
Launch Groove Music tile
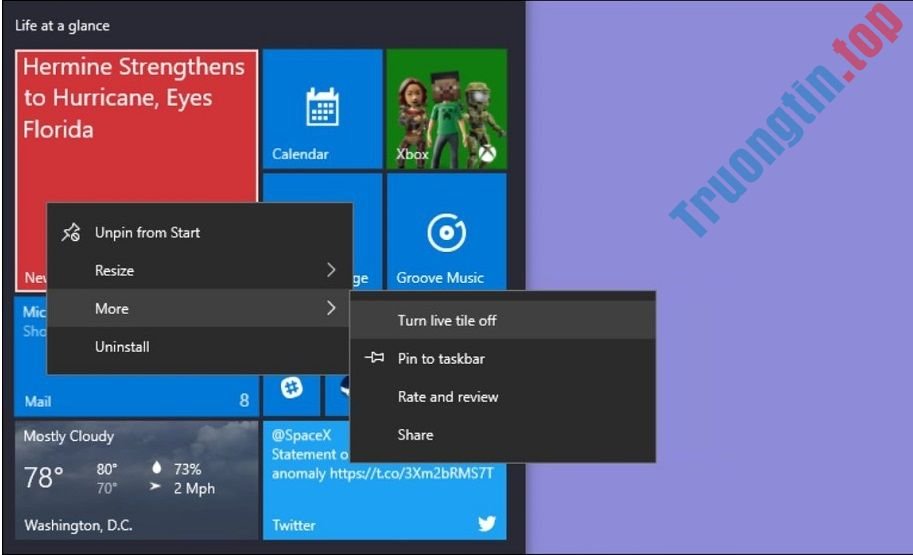click(447, 231)
